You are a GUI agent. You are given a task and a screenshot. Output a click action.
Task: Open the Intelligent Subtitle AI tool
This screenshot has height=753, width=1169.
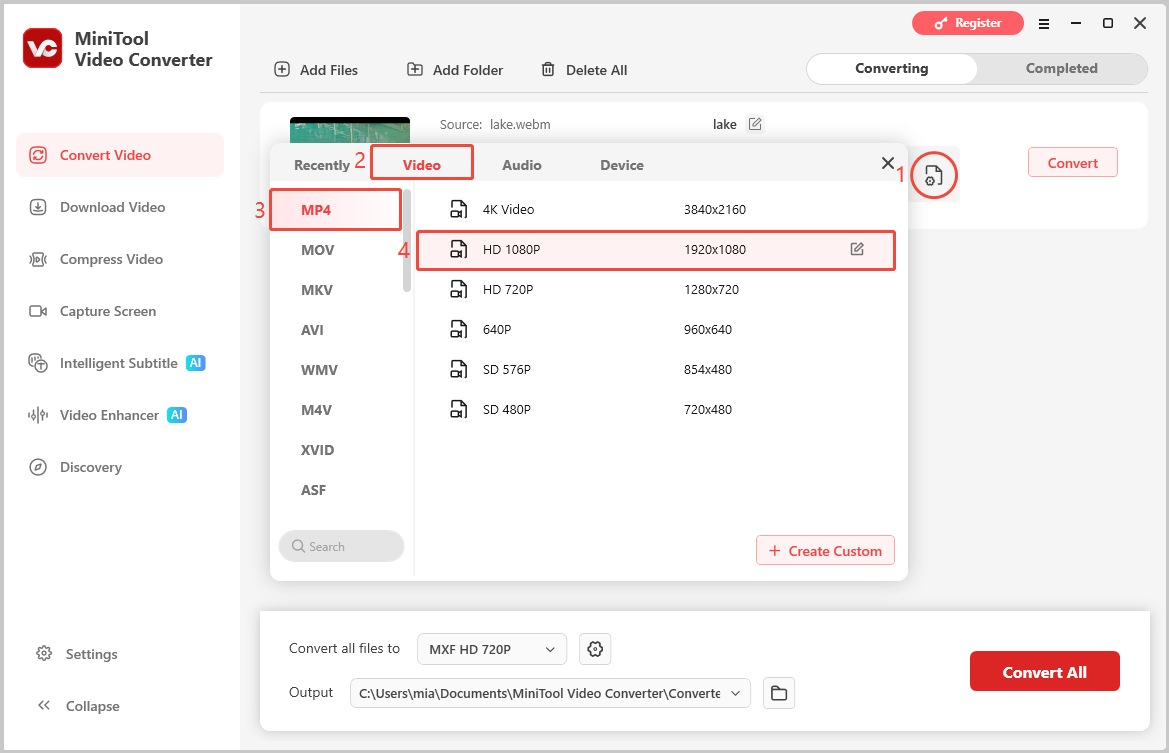(x=116, y=363)
